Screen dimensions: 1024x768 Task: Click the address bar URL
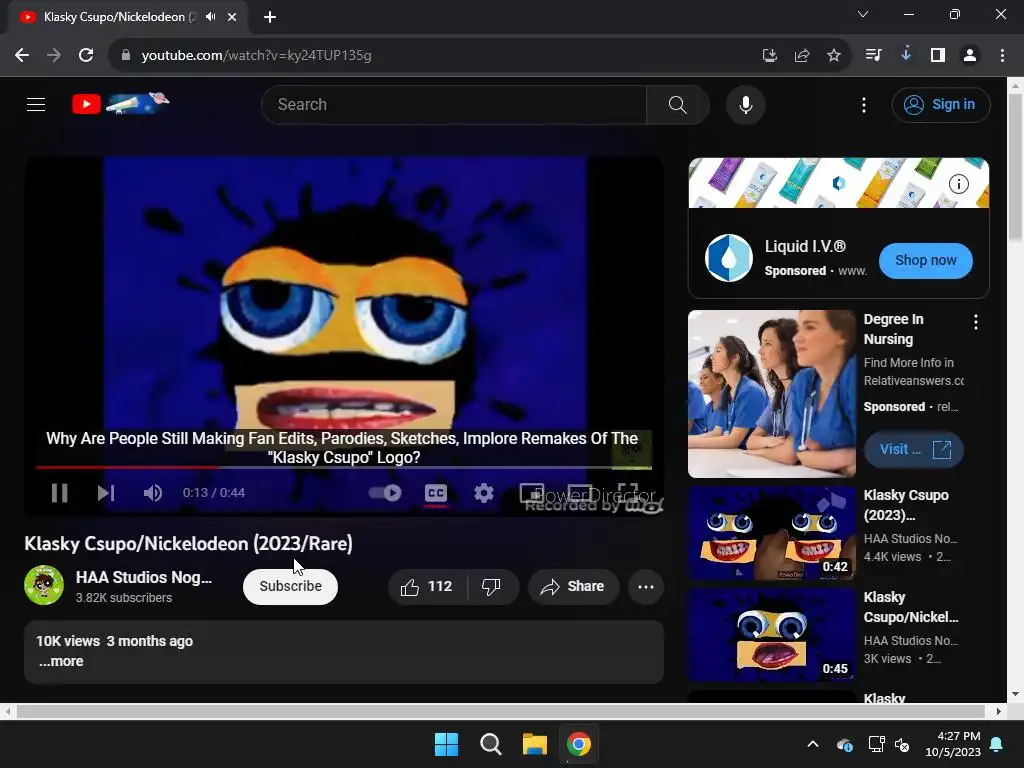[257, 56]
